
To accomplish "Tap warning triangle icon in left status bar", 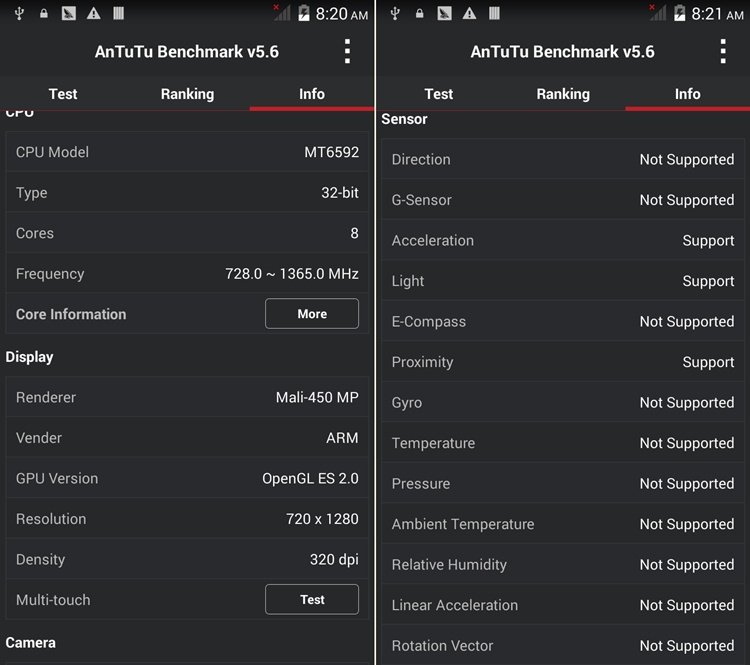I will pos(93,14).
